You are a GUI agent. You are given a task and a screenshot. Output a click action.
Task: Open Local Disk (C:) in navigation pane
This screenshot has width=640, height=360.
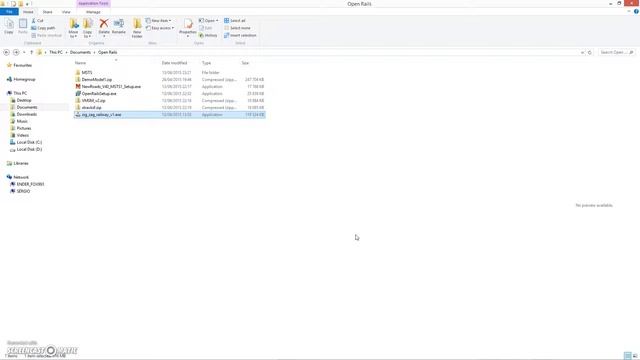tap(29, 142)
